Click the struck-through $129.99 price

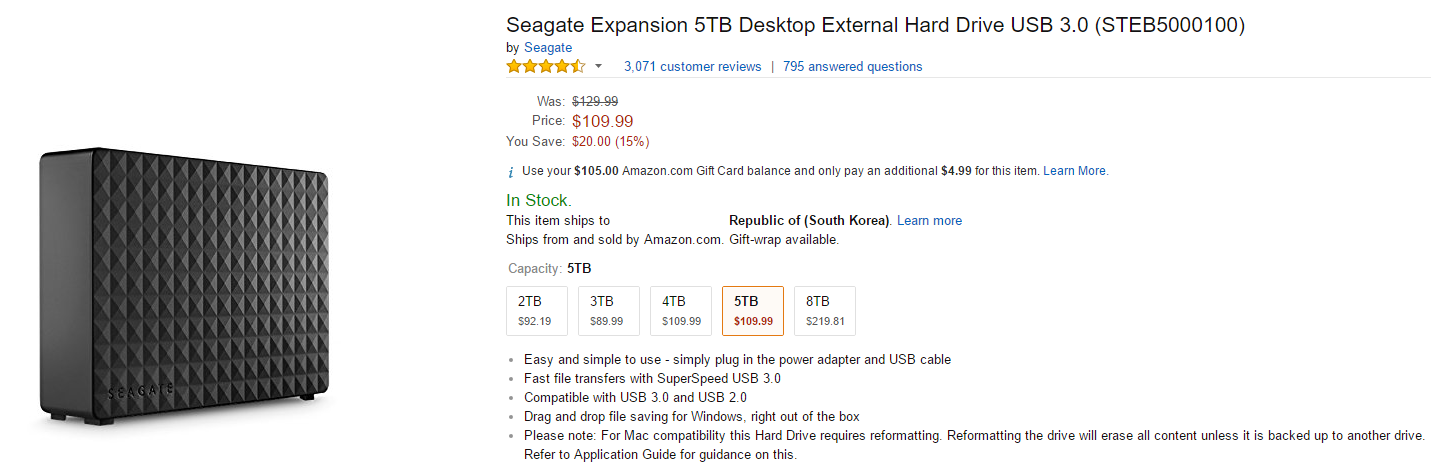(x=594, y=101)
